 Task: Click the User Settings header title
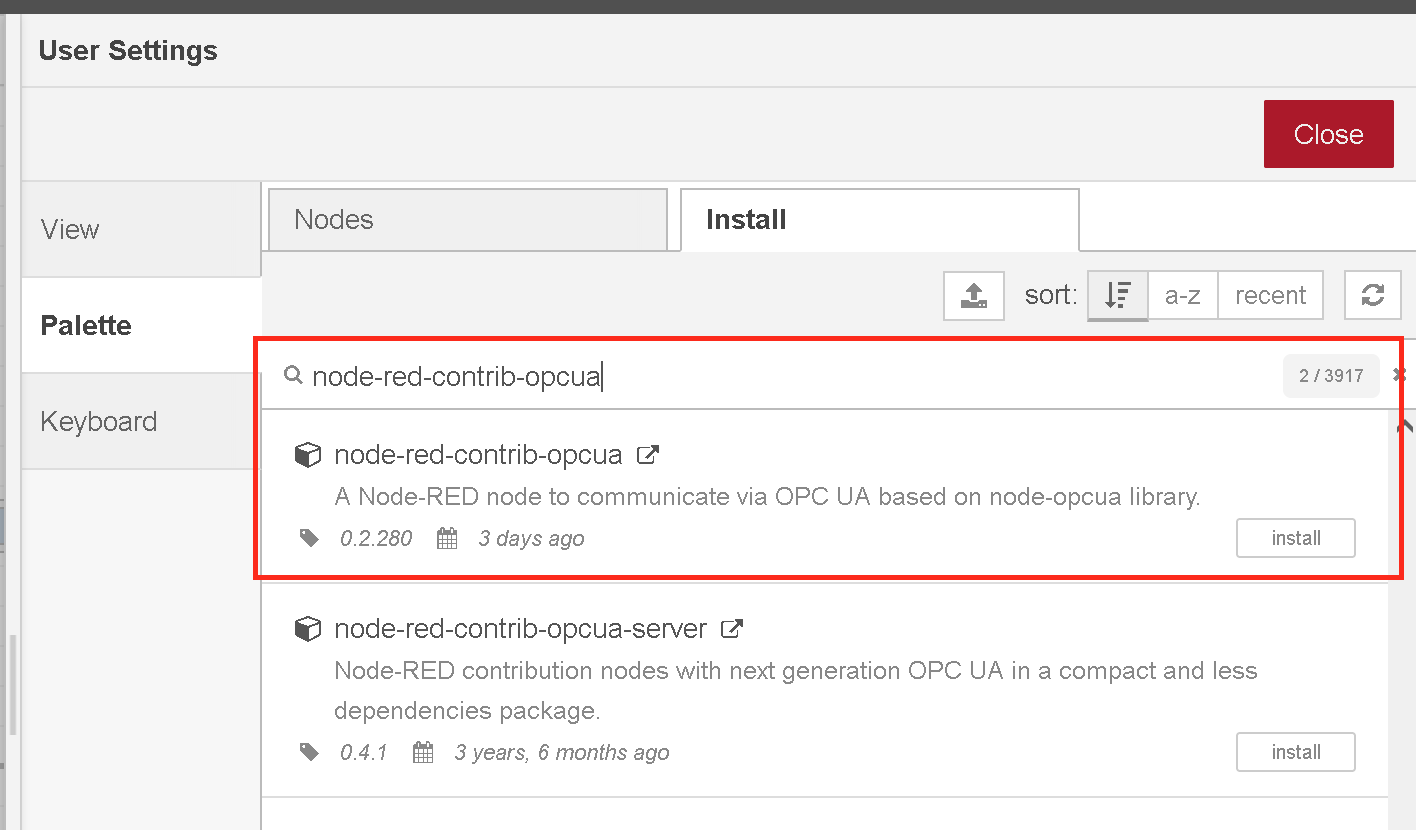point(128,50)
